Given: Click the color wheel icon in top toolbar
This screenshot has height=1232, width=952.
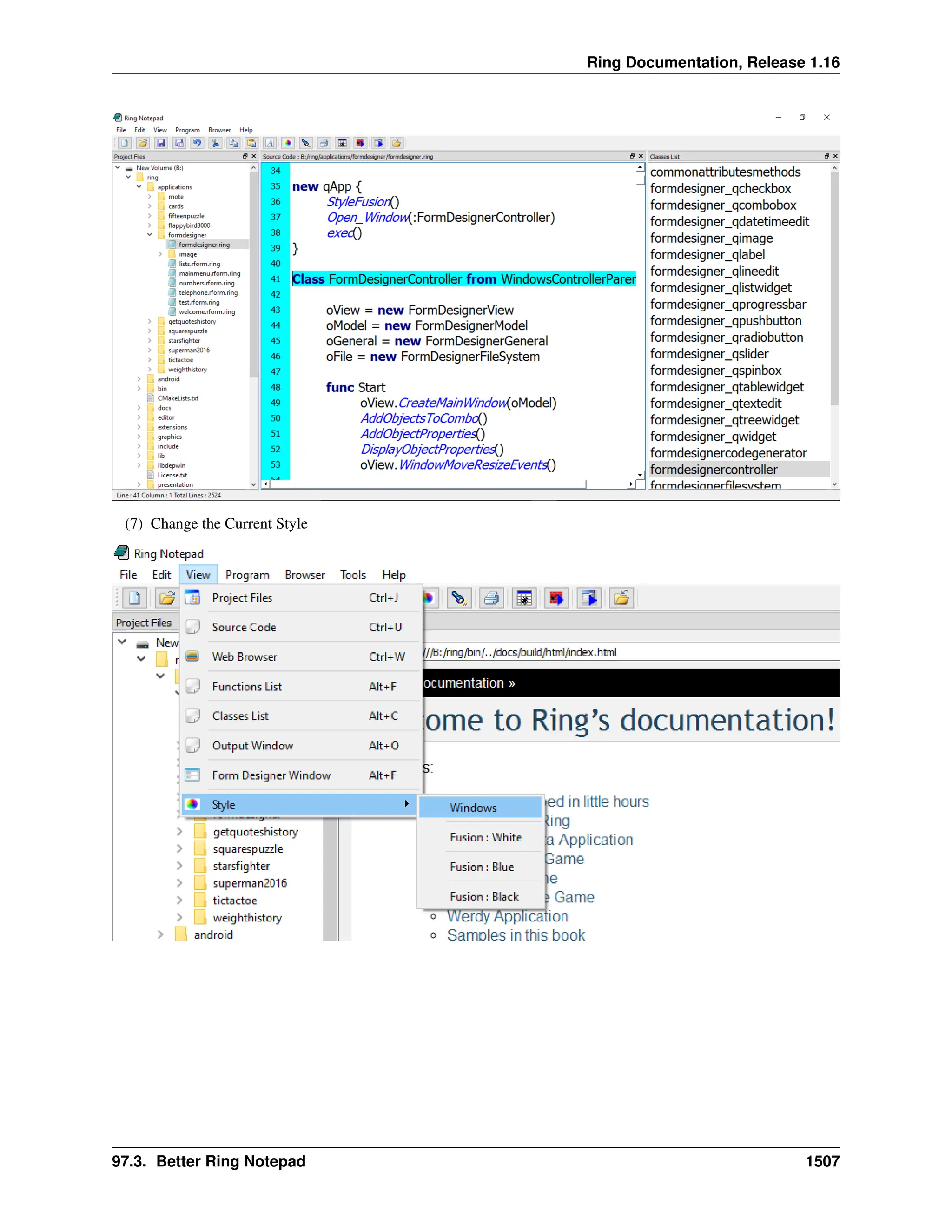Looking at the screenshot, I should (x=288, y=143).
